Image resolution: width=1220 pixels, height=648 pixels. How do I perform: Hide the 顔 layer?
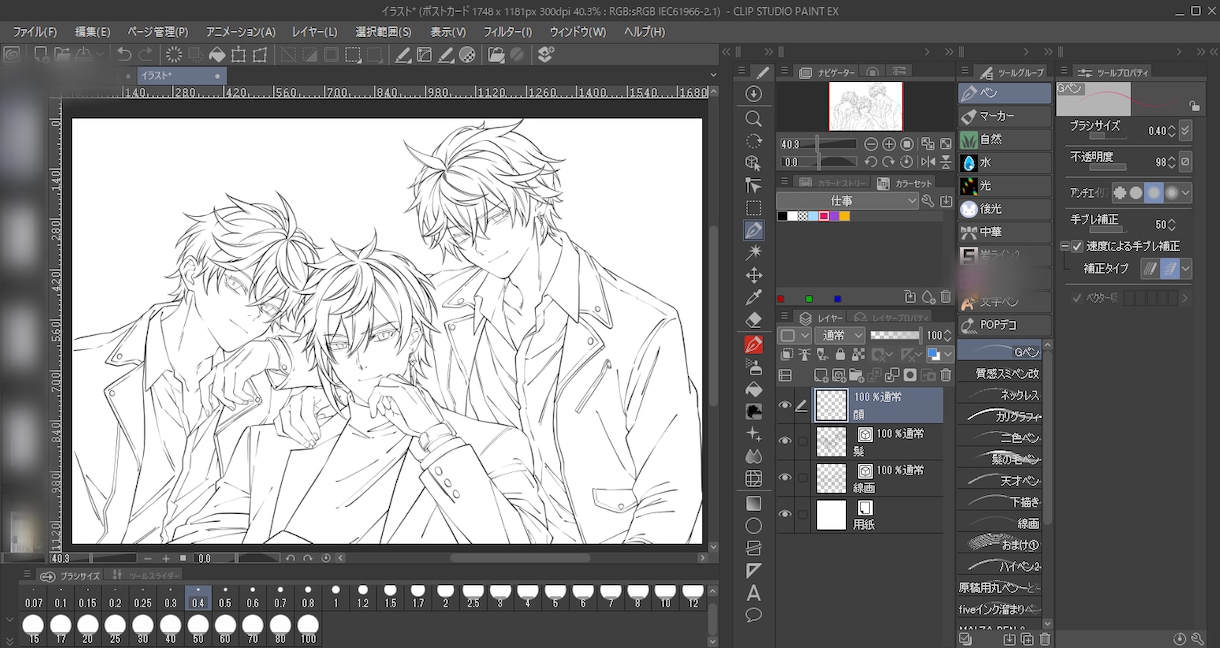coord(785,405)
